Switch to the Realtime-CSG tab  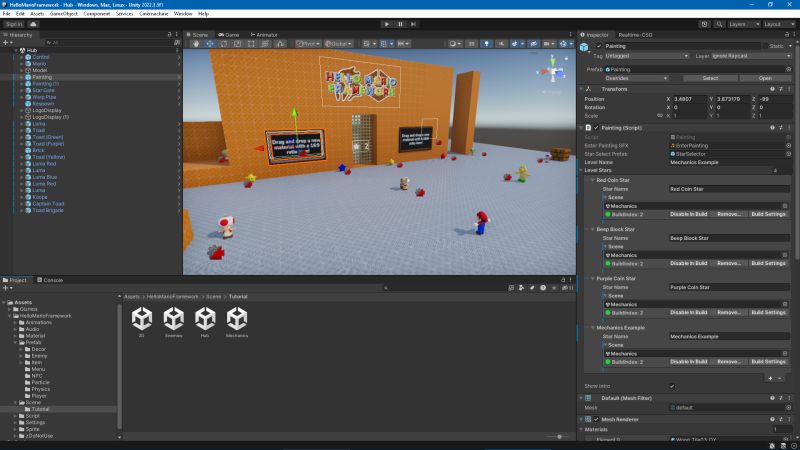pyautogui.click(x=635, y=35)
